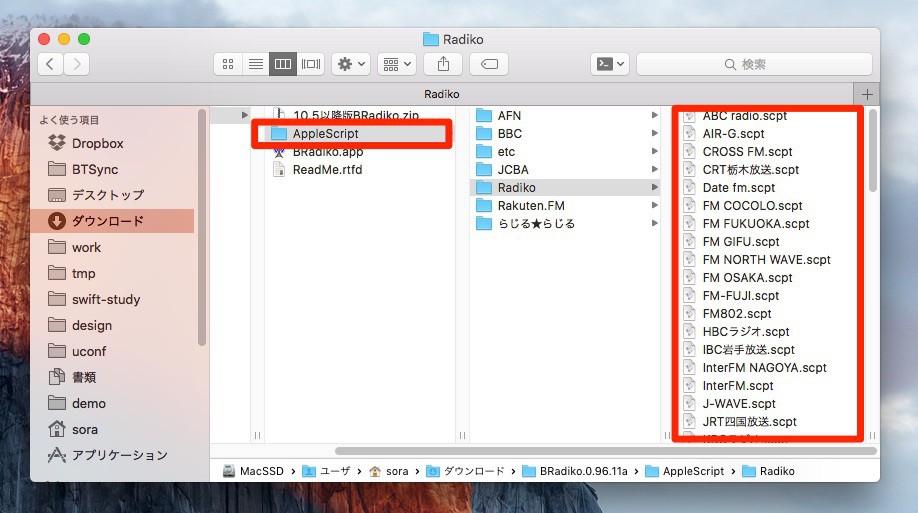Expand the AFN folder arrow
The image size is (918, 513).
(x=655, y=115)
